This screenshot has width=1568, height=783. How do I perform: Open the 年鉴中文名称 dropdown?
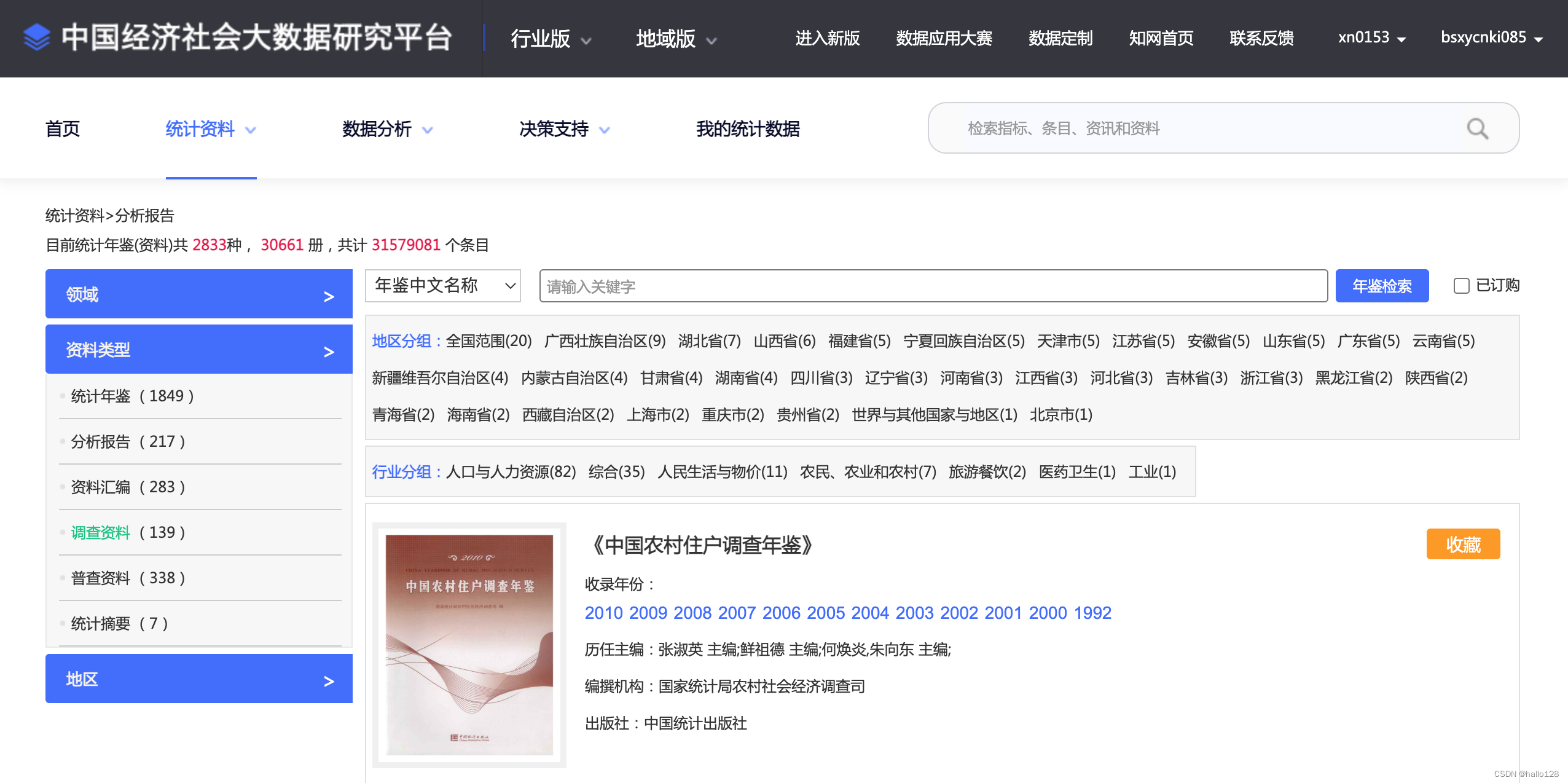click(x=443, y=286)
